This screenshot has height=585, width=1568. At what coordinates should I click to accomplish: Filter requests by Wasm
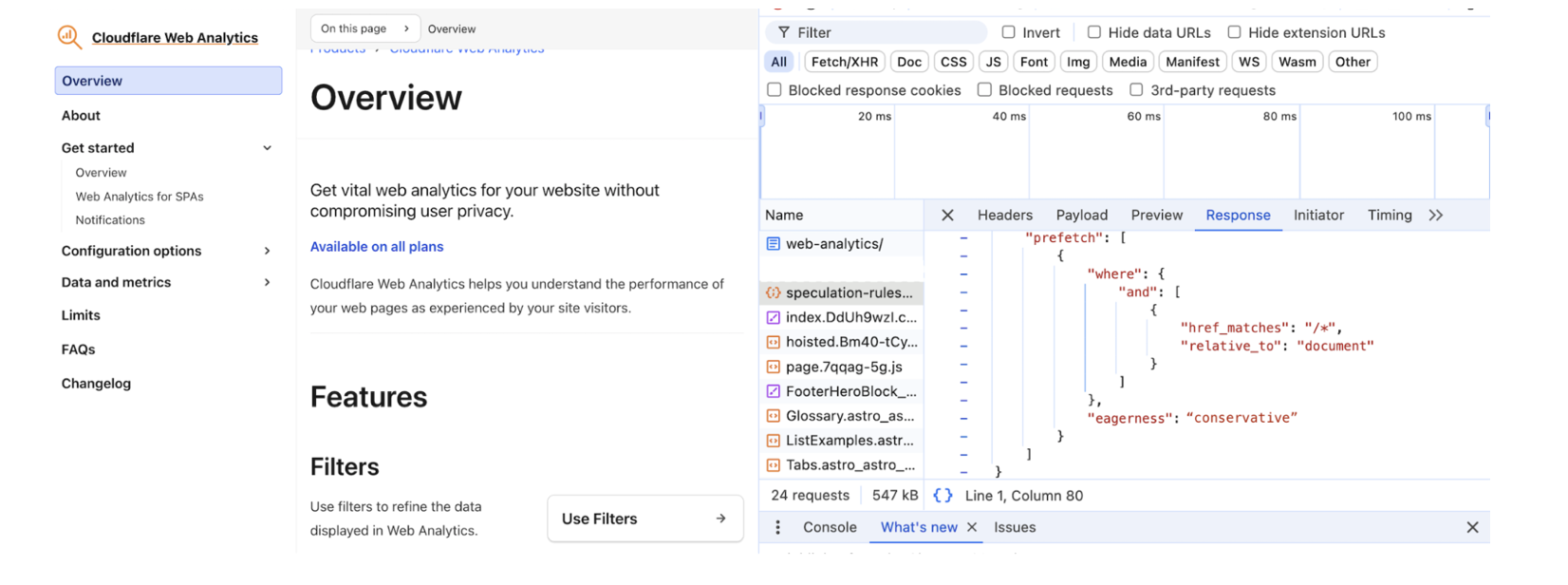[x=1297, y=62]
